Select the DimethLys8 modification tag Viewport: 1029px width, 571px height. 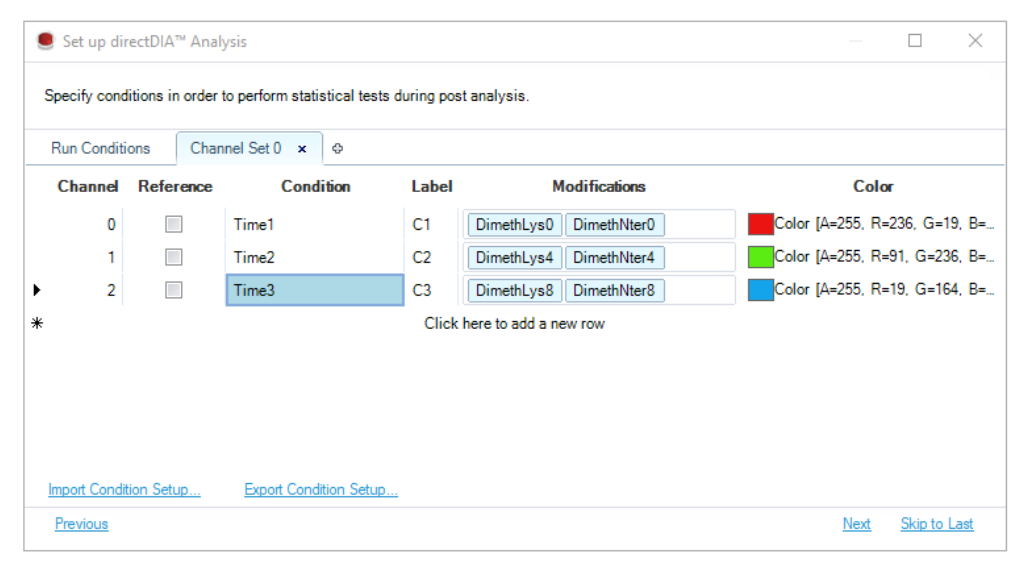tap(514, 290)
